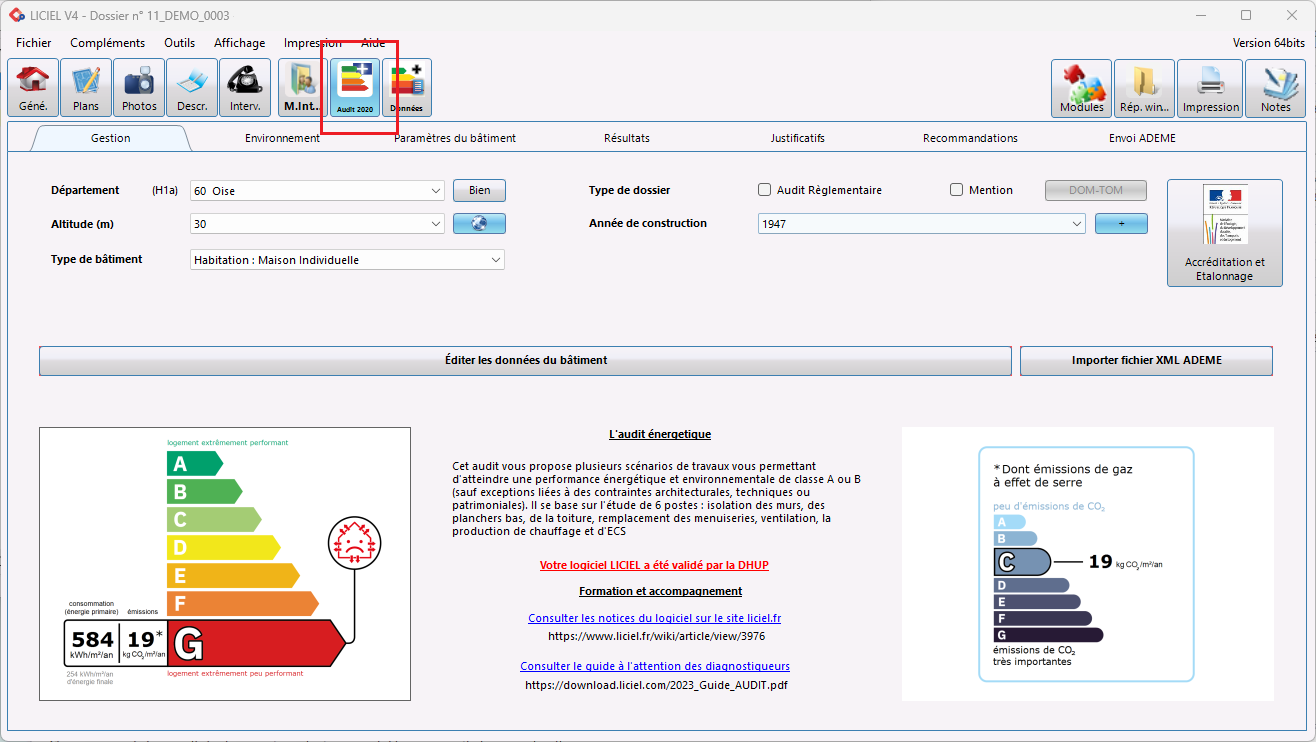The image size is (1316, 742).
Task: Open the Géné. general info toolbar icon
Action: pyautogui.click(x=33, y=88)
